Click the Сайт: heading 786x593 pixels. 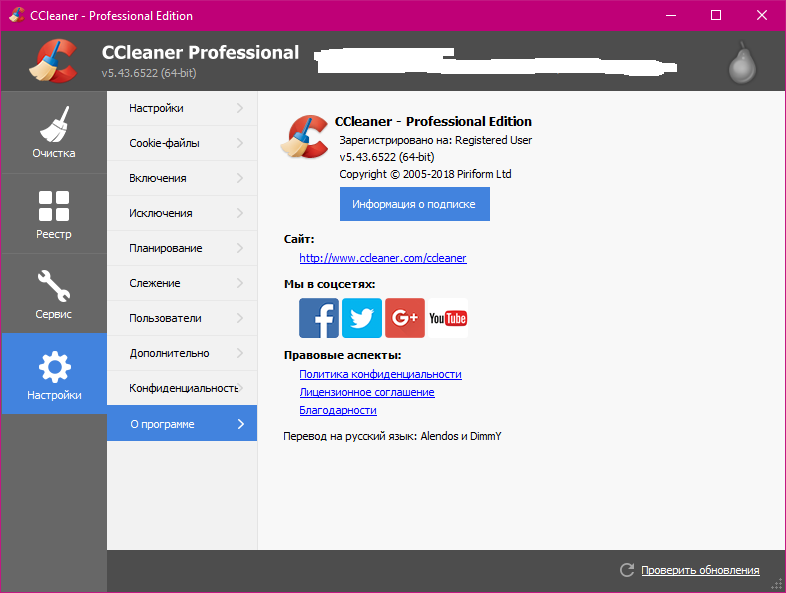click(x=299, y=239)
